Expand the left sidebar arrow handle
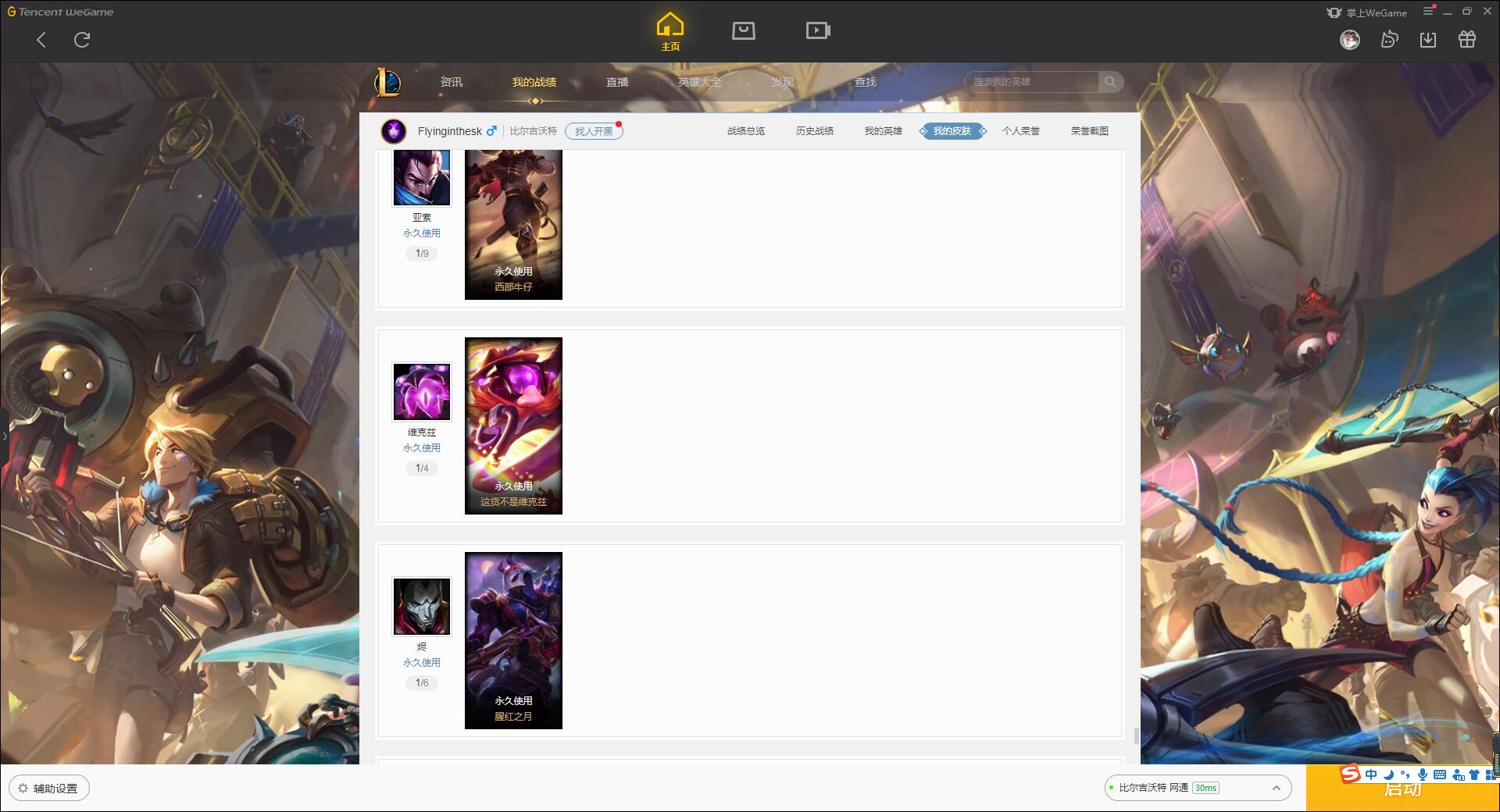 (4, 436)
